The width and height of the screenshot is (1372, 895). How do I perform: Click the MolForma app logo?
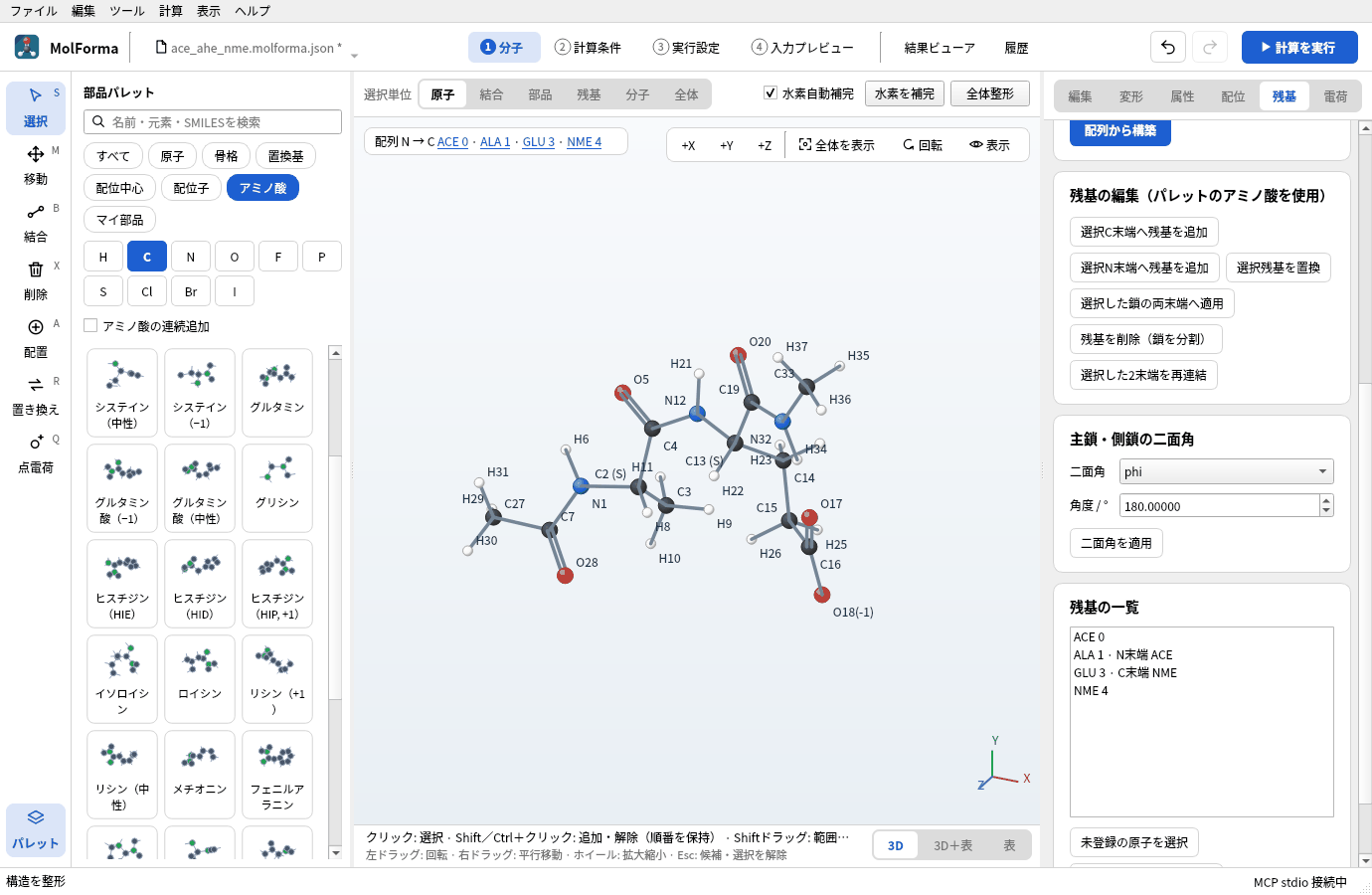(x=27, y=47)
